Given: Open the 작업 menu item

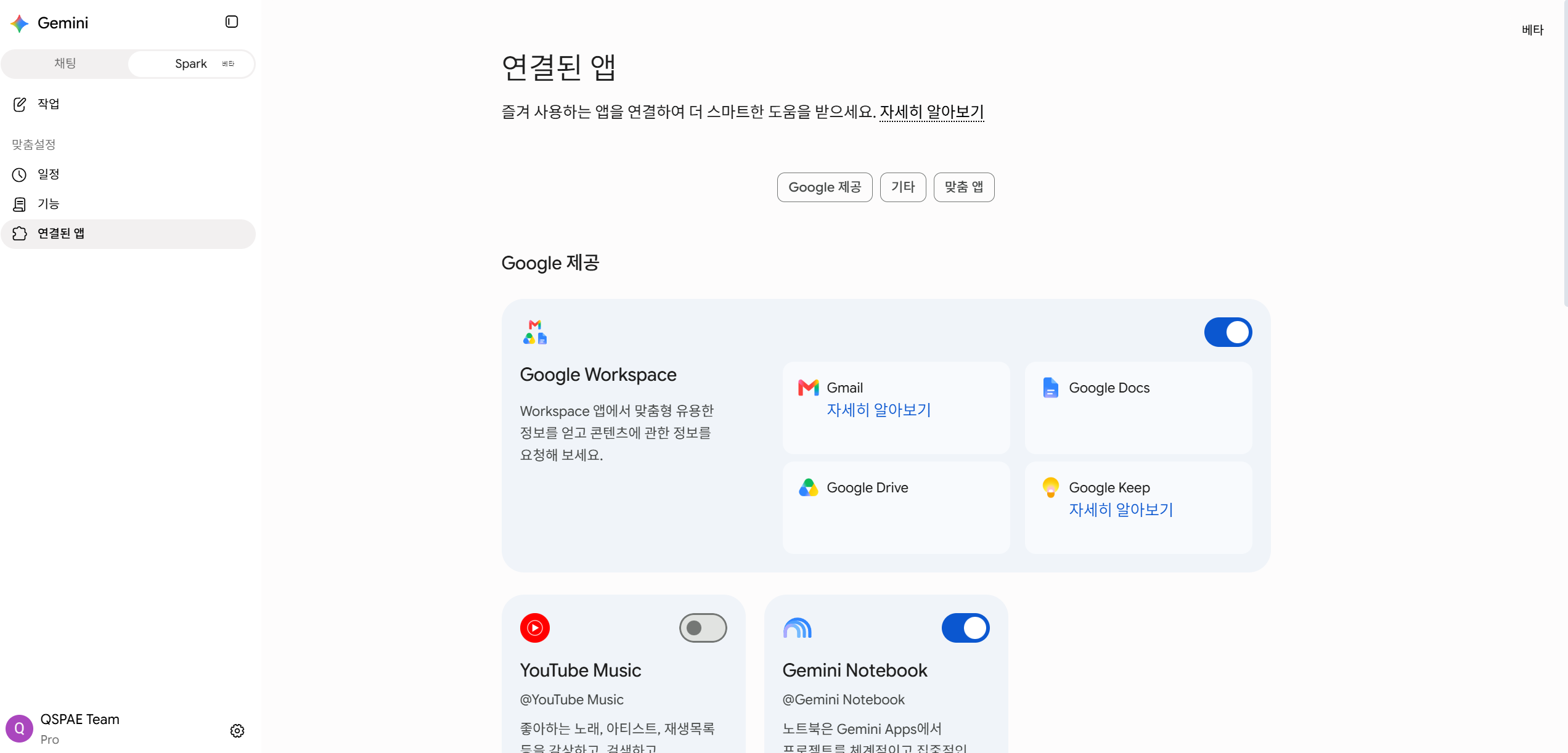Looking at the screenshot, I should 128,104.
